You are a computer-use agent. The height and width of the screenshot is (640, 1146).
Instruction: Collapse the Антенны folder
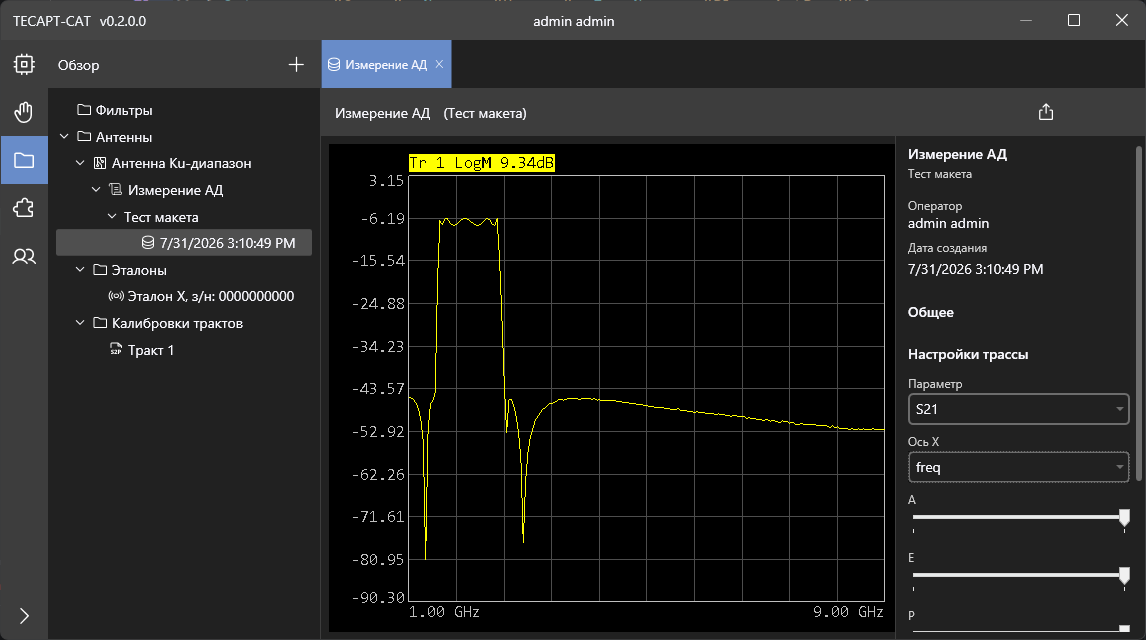pyautogui.click(x=64, y=137)
